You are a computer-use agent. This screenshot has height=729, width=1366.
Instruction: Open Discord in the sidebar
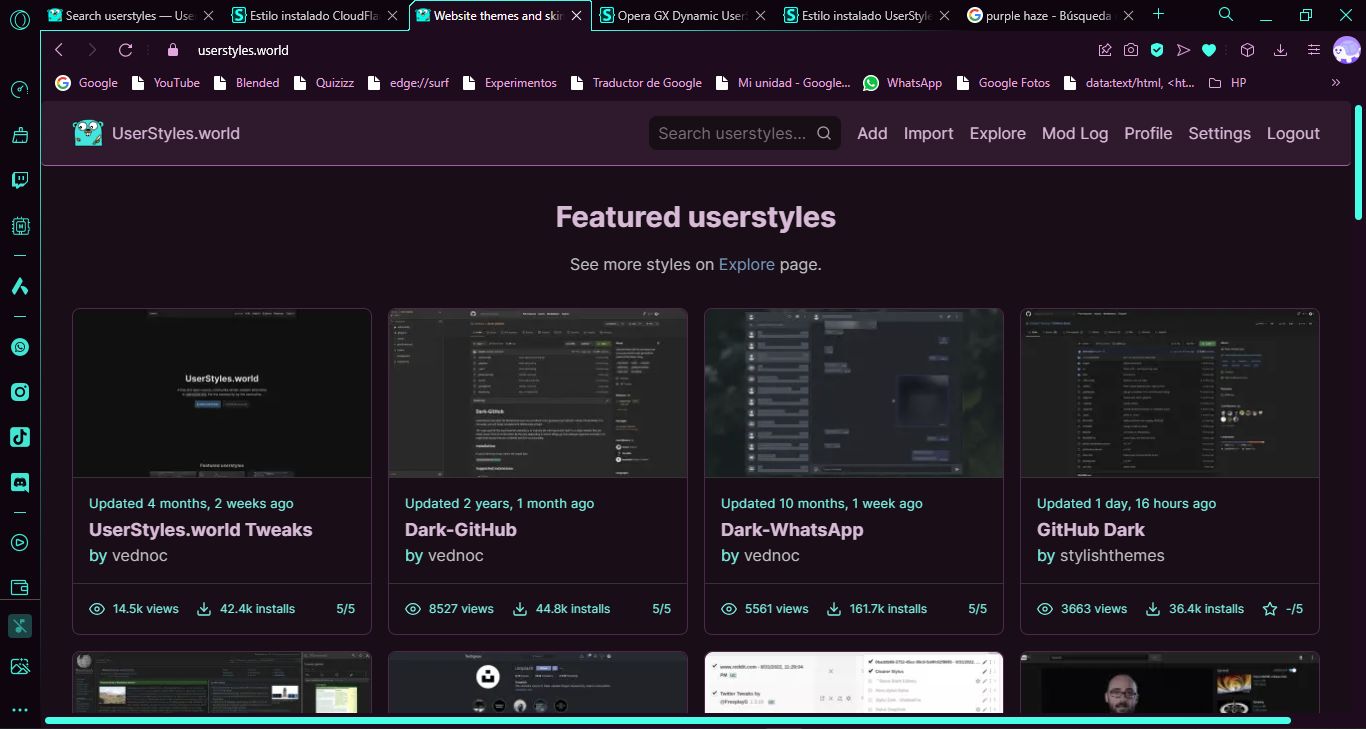pyautogui.click(x=19, y=482)
